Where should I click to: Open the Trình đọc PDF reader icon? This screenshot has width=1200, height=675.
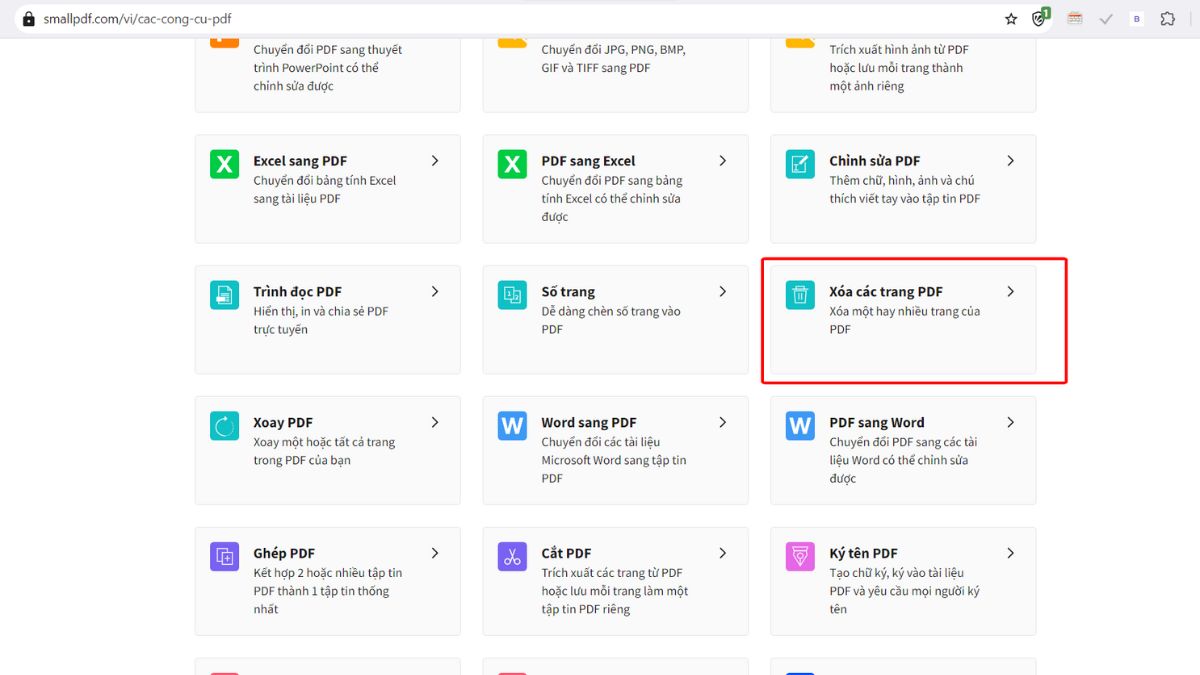click(x=224, y=295)
